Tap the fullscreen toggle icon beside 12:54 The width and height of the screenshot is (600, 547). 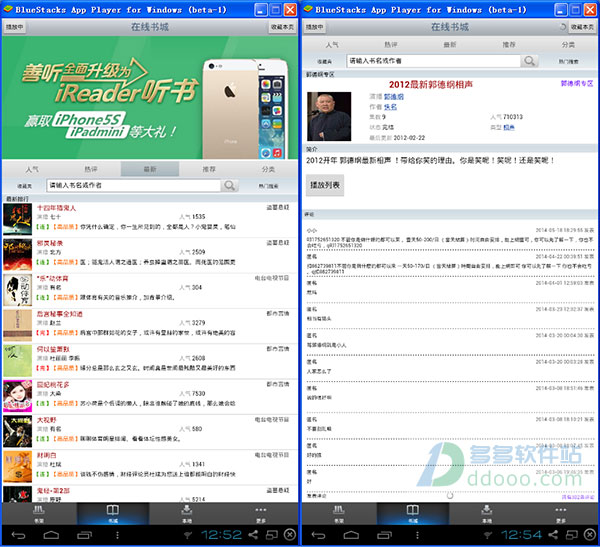572,535
